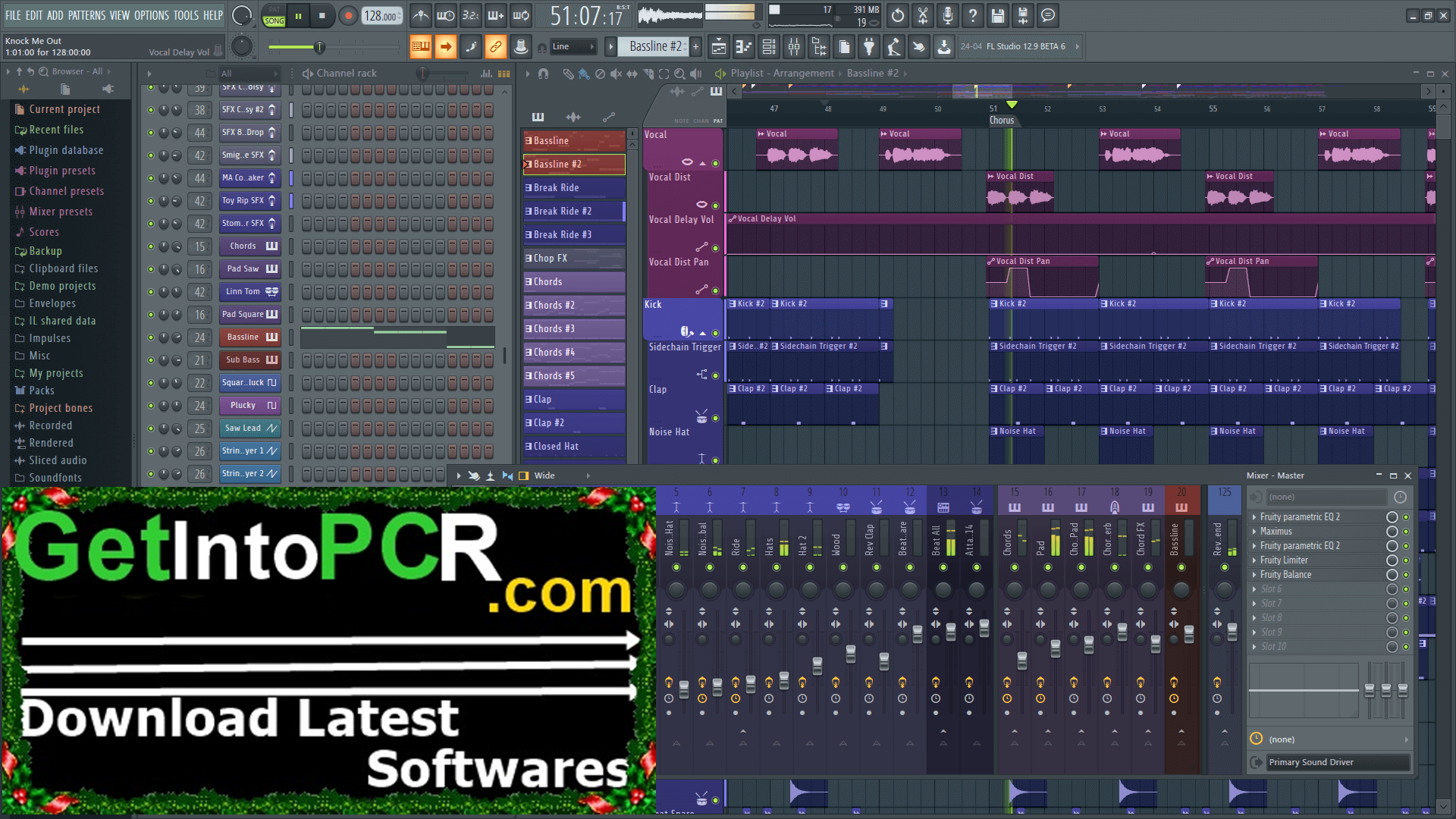
Task: Pause playback with the transport pause button
Action: [x=299, y=15]
